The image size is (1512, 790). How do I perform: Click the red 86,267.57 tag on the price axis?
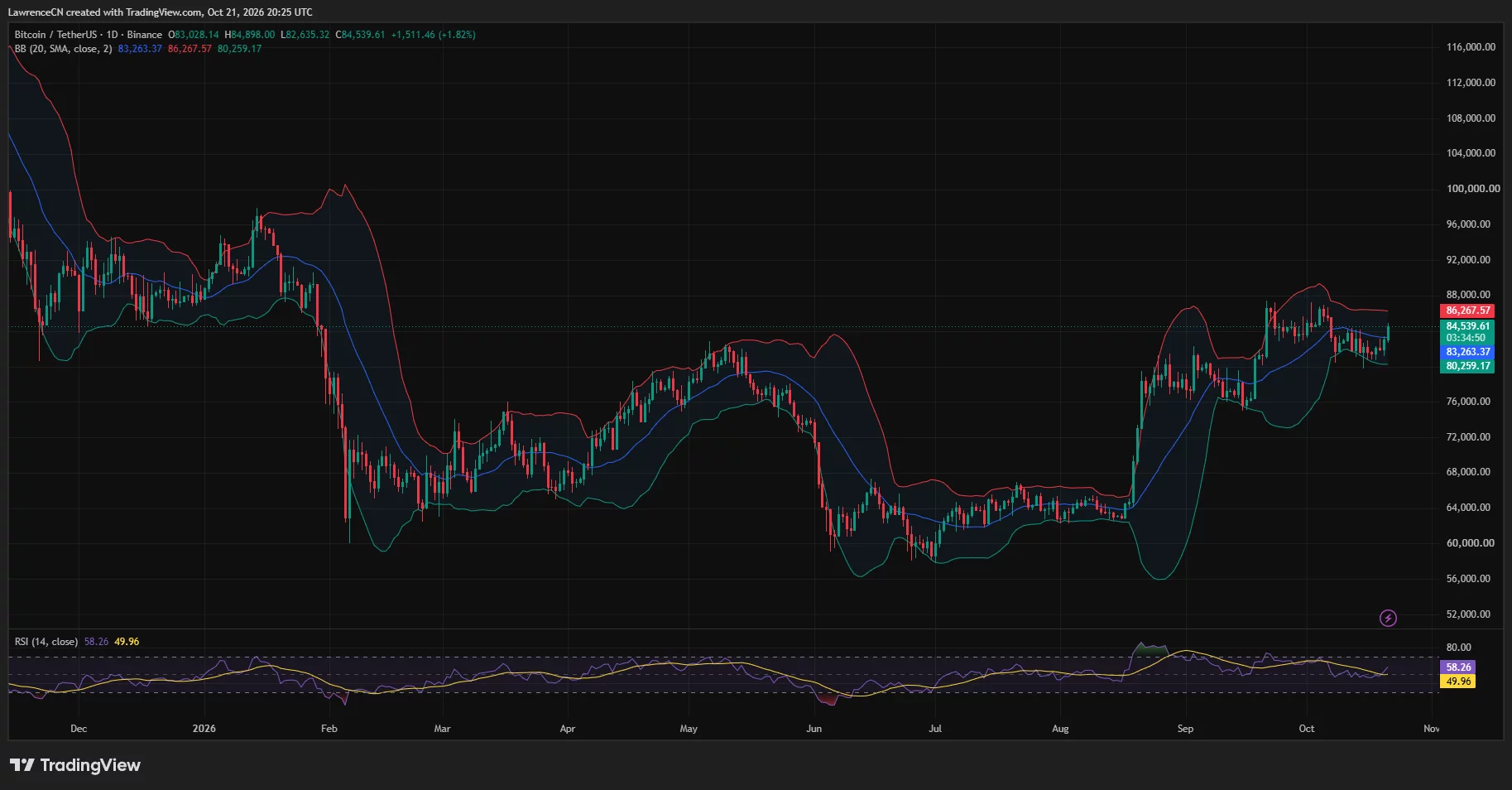1467,311
